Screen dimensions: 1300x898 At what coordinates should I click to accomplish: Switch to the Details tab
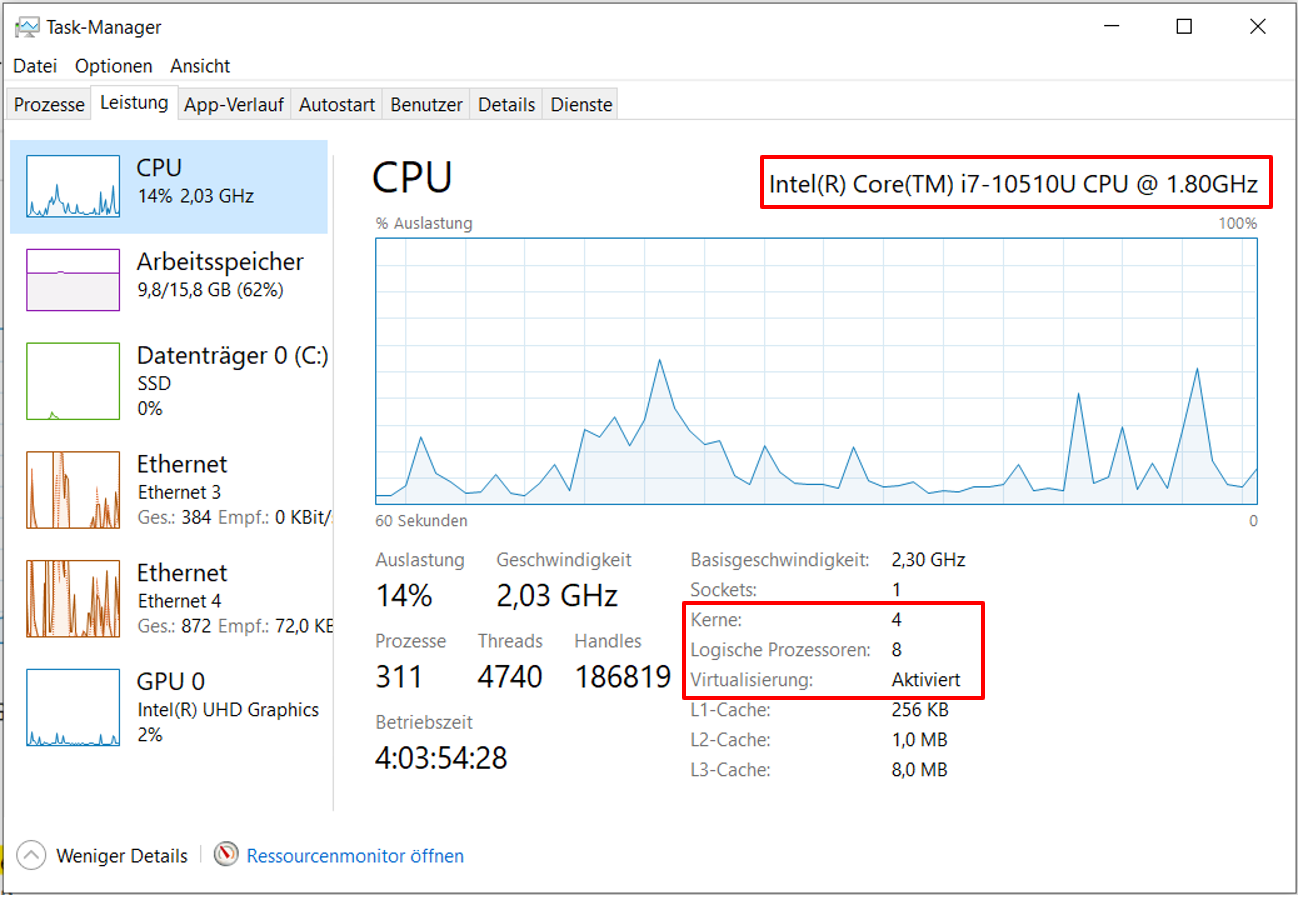507,104
